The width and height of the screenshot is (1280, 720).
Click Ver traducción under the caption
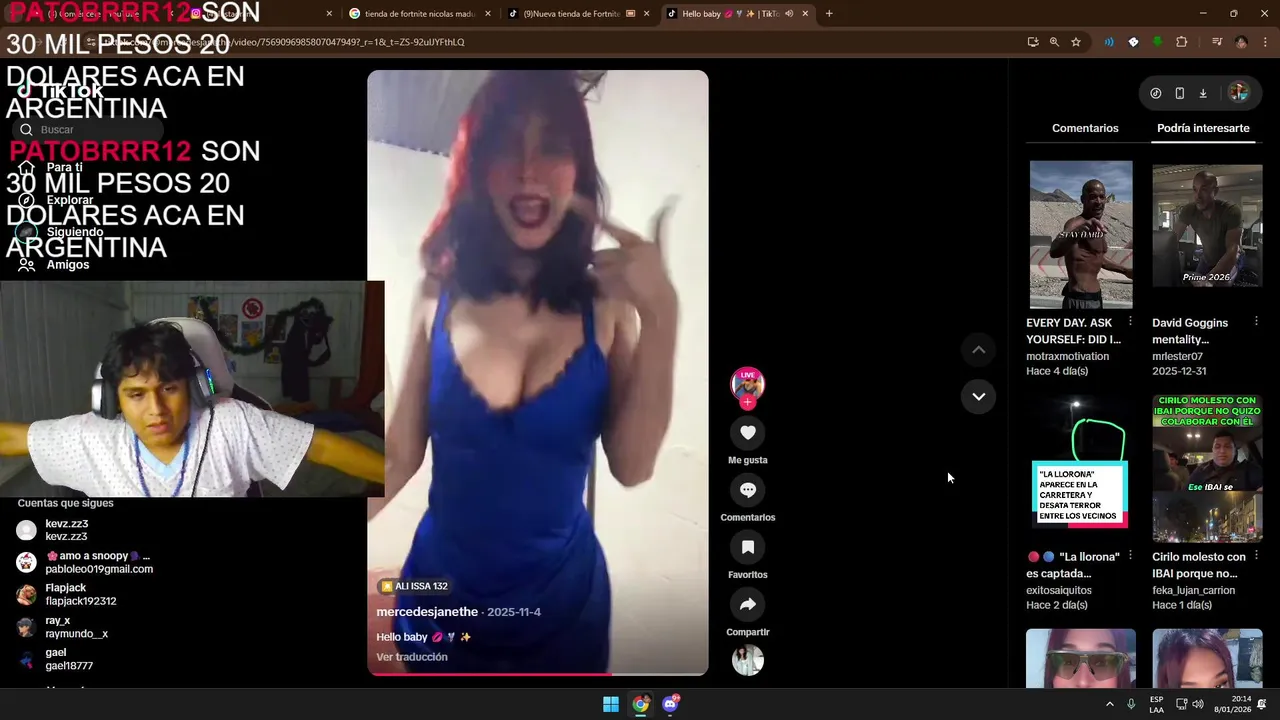(412, 657)
